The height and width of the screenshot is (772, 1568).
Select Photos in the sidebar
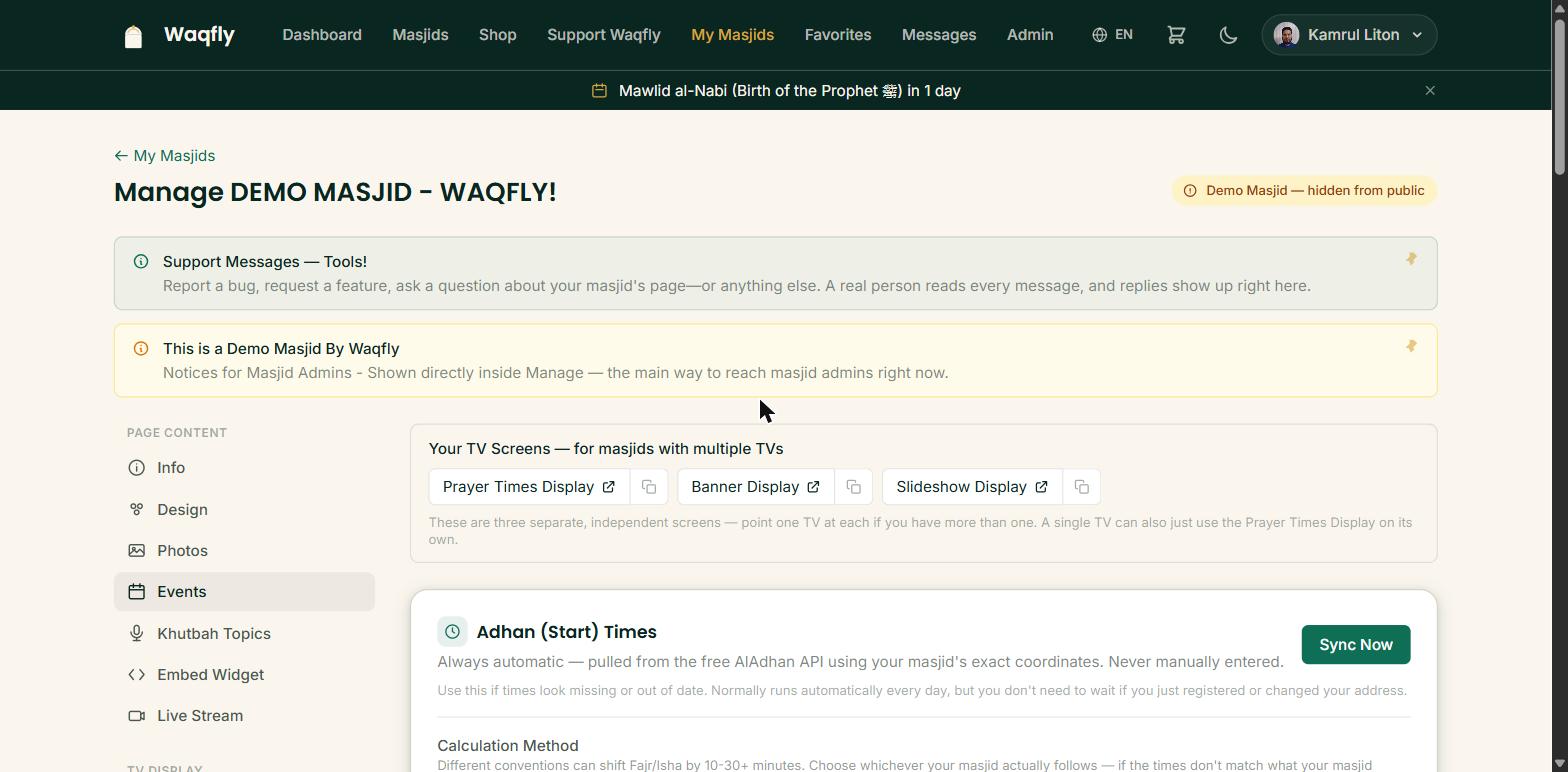coord(244,551)
